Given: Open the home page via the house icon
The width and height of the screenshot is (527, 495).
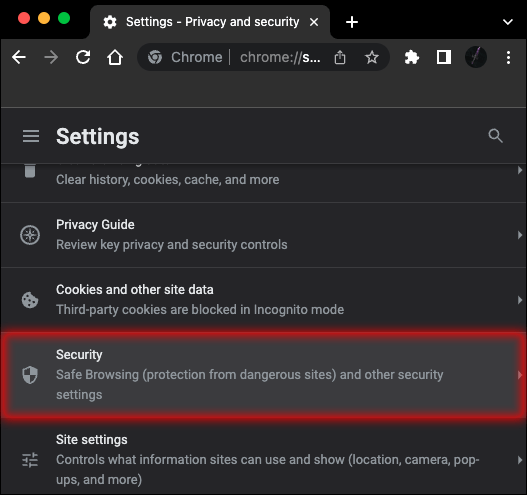Looking at the screenshot, I should pos(115,57).
